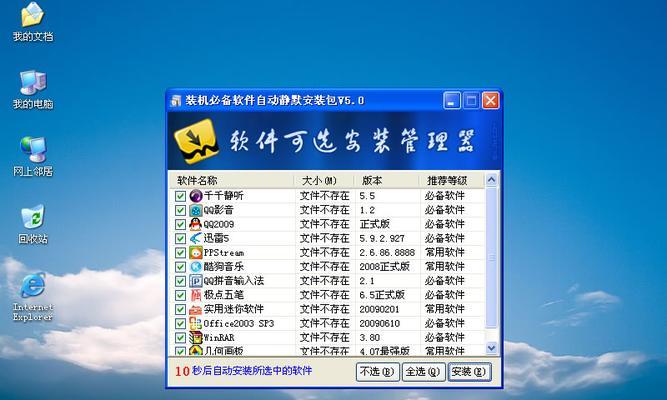667x400 pixels.
Task: Uncheck the 迅雷5 checkbox
Action: (x=180, y=238)
